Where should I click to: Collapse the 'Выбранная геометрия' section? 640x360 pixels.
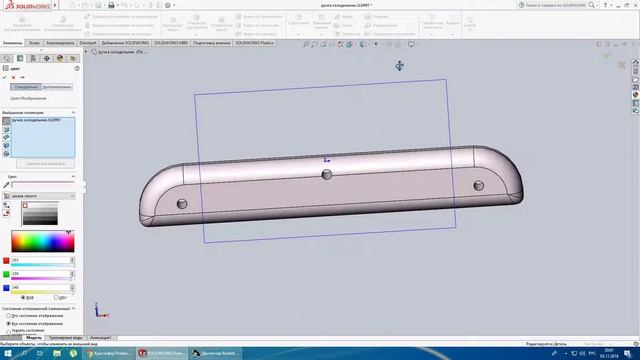(73, 112)
